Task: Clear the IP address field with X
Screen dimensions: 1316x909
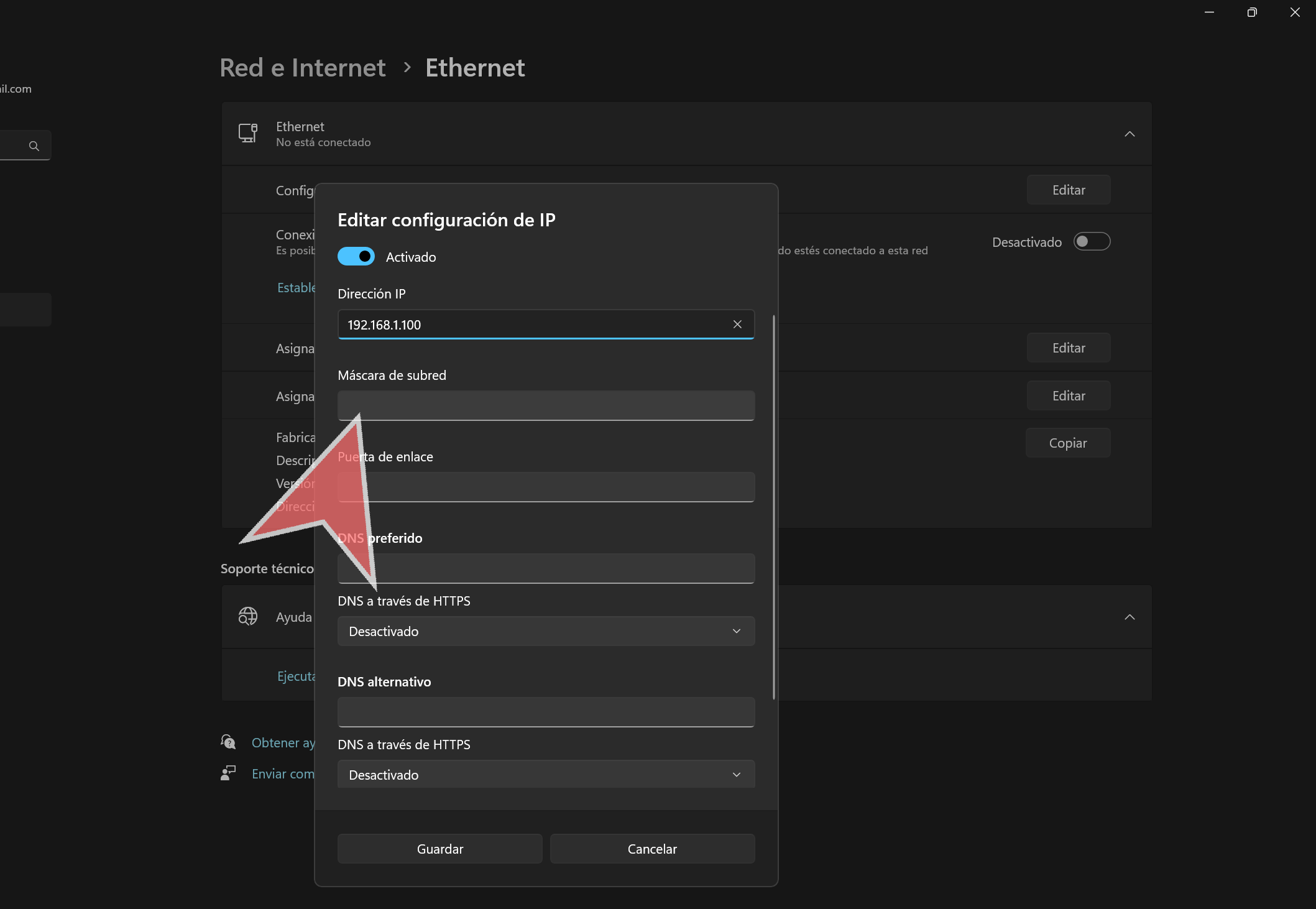Action: click(x=737, y=325)
